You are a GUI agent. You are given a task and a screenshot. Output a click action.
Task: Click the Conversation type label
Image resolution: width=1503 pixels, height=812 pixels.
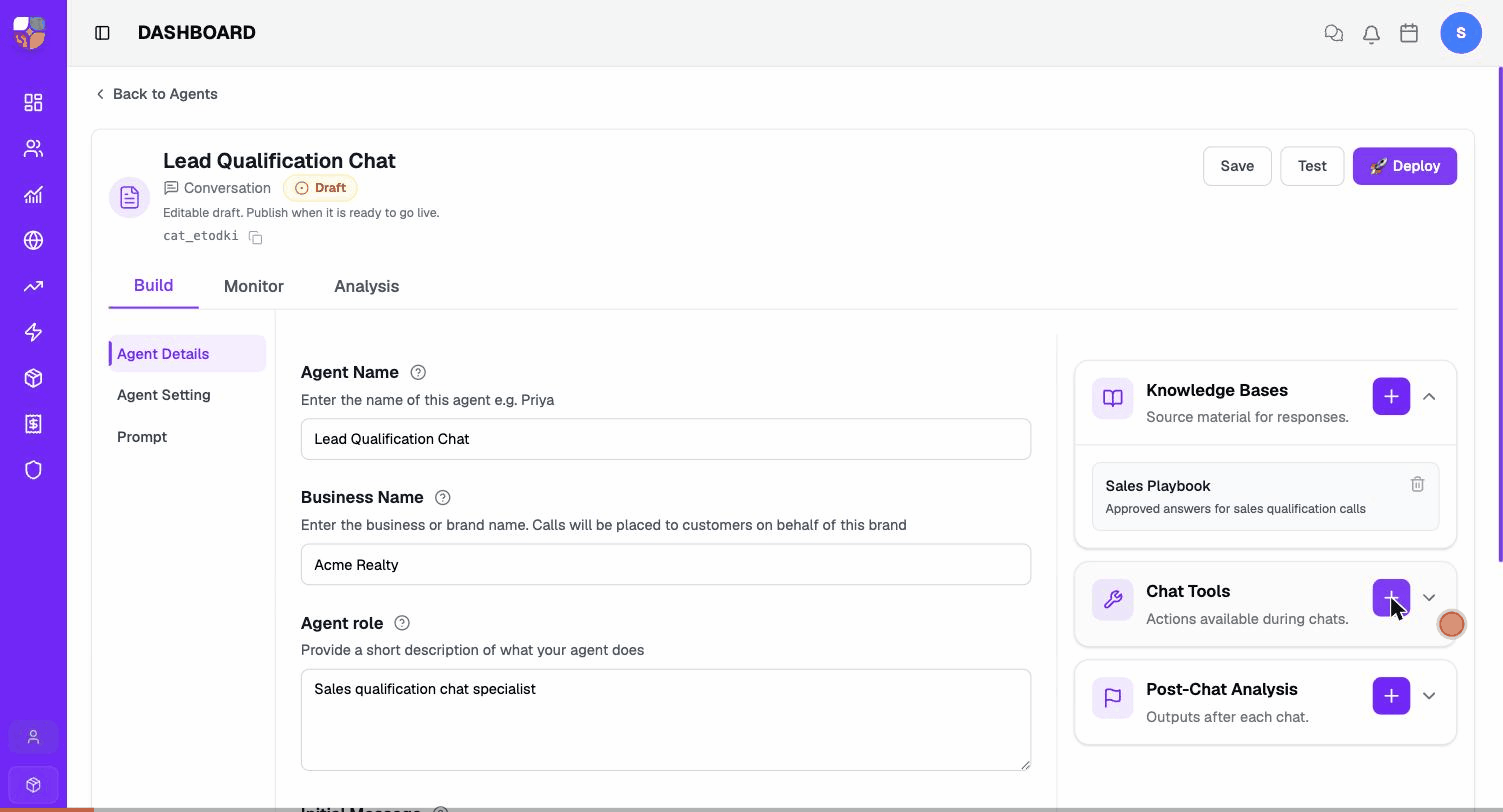click(x=217, y=188)
